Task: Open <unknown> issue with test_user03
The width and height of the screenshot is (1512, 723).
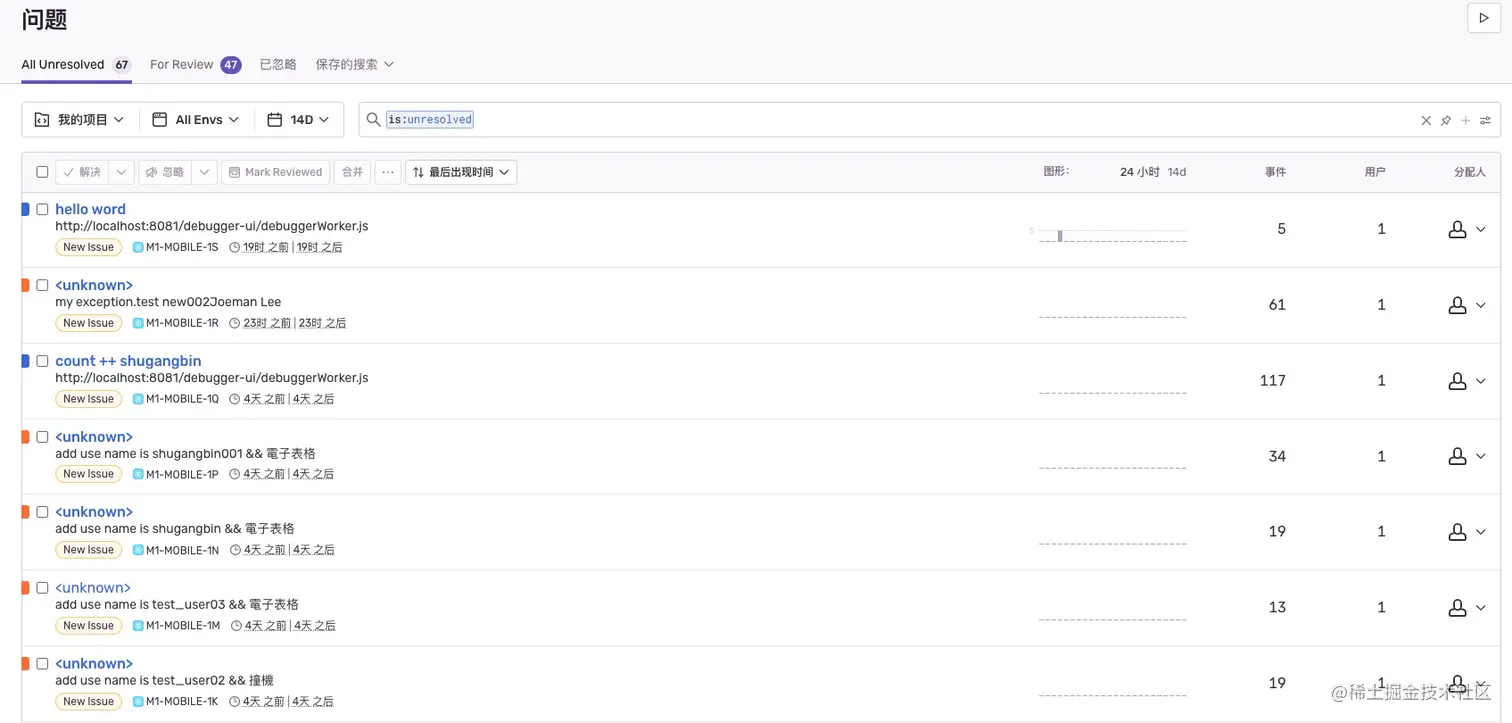Action: 94,588
